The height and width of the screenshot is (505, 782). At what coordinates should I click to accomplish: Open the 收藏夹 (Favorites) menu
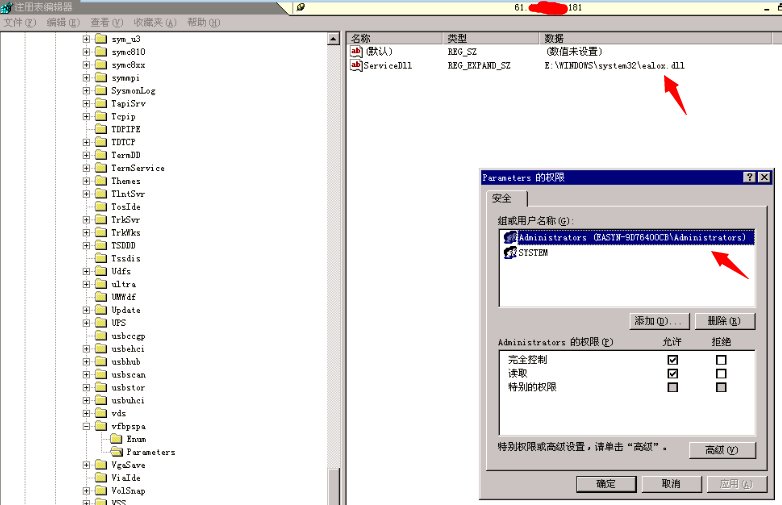tap(155, 22)
